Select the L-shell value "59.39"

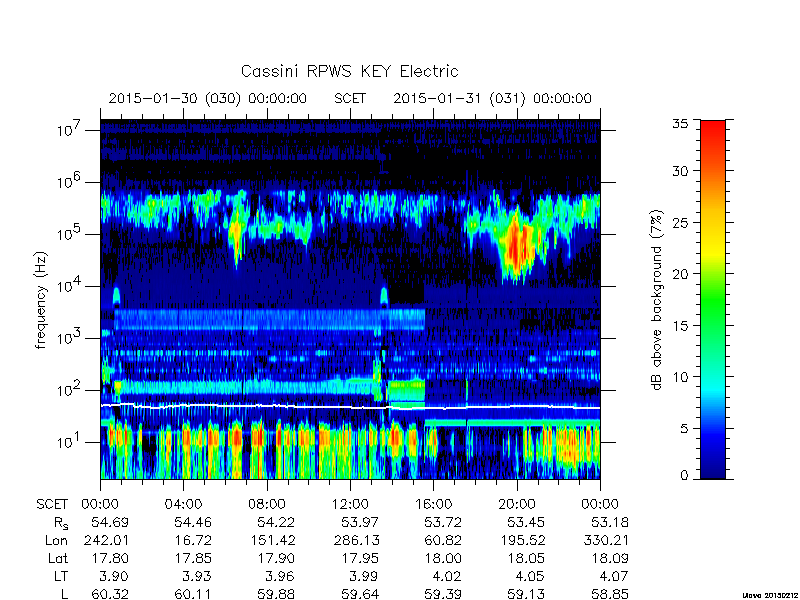tap(443, 594)
